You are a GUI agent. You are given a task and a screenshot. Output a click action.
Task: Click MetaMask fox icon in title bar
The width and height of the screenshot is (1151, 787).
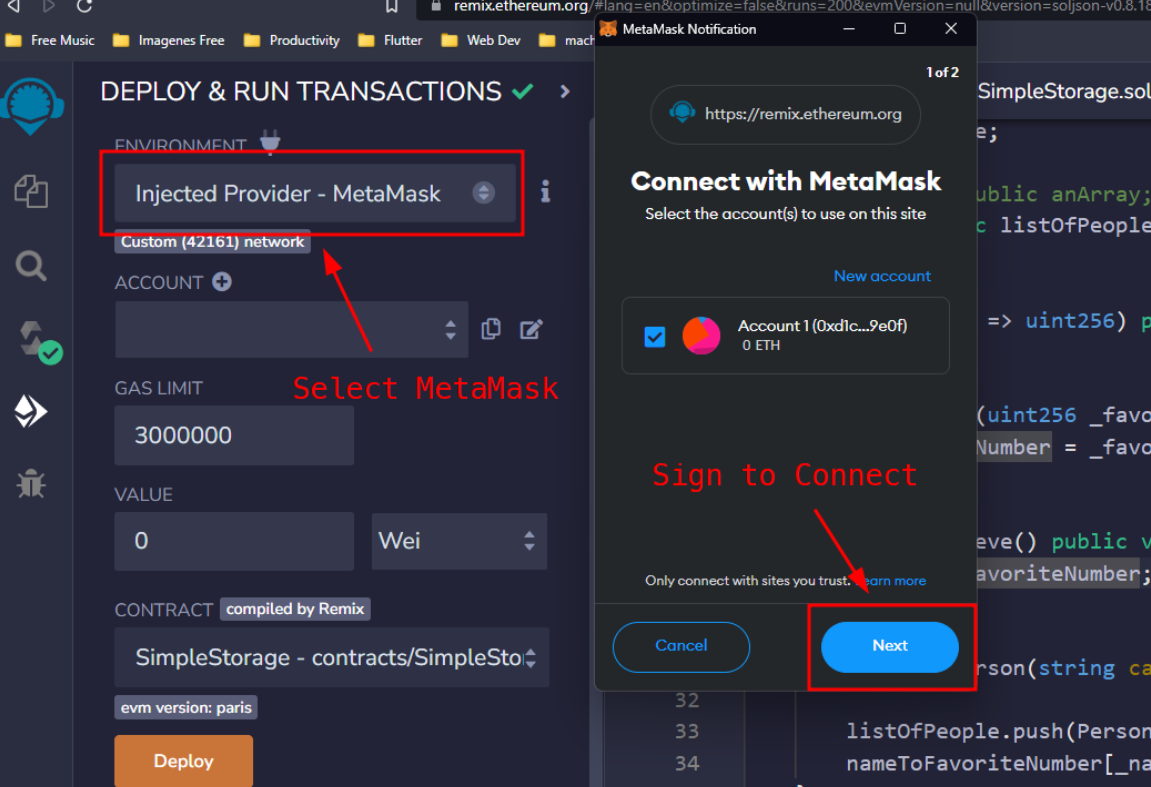[608, 29]
